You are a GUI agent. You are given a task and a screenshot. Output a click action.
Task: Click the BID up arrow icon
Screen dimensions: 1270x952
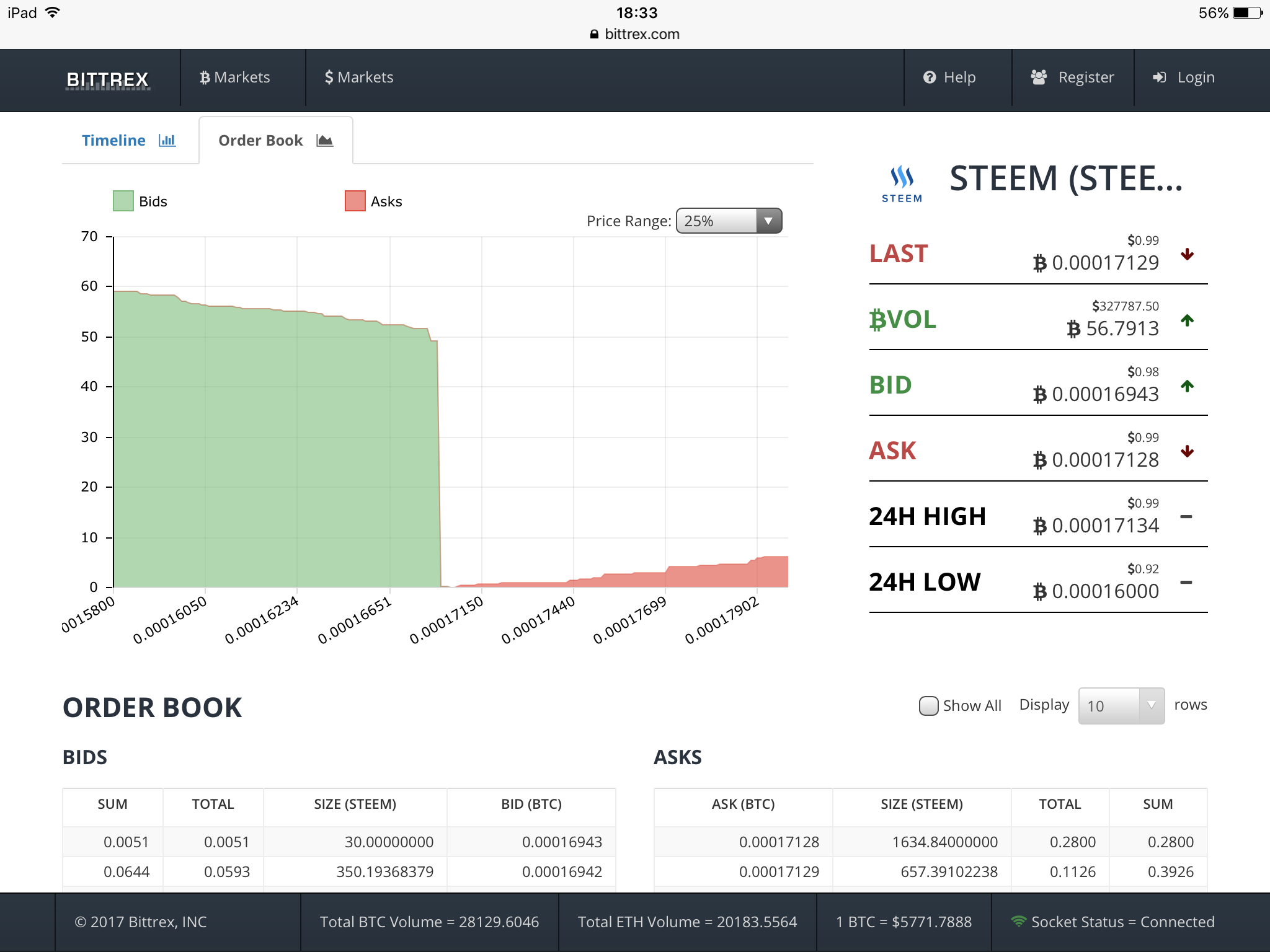tap(1188, 386)
